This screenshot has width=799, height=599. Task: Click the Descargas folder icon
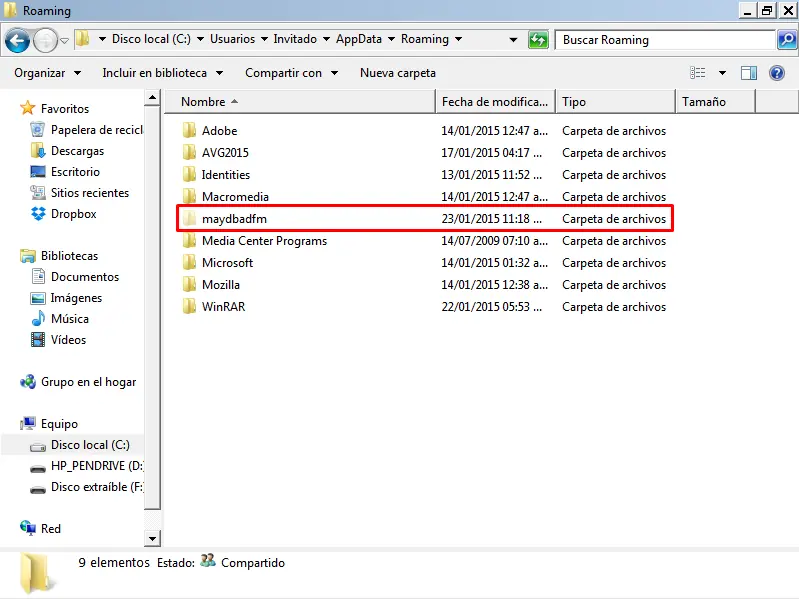37,150
